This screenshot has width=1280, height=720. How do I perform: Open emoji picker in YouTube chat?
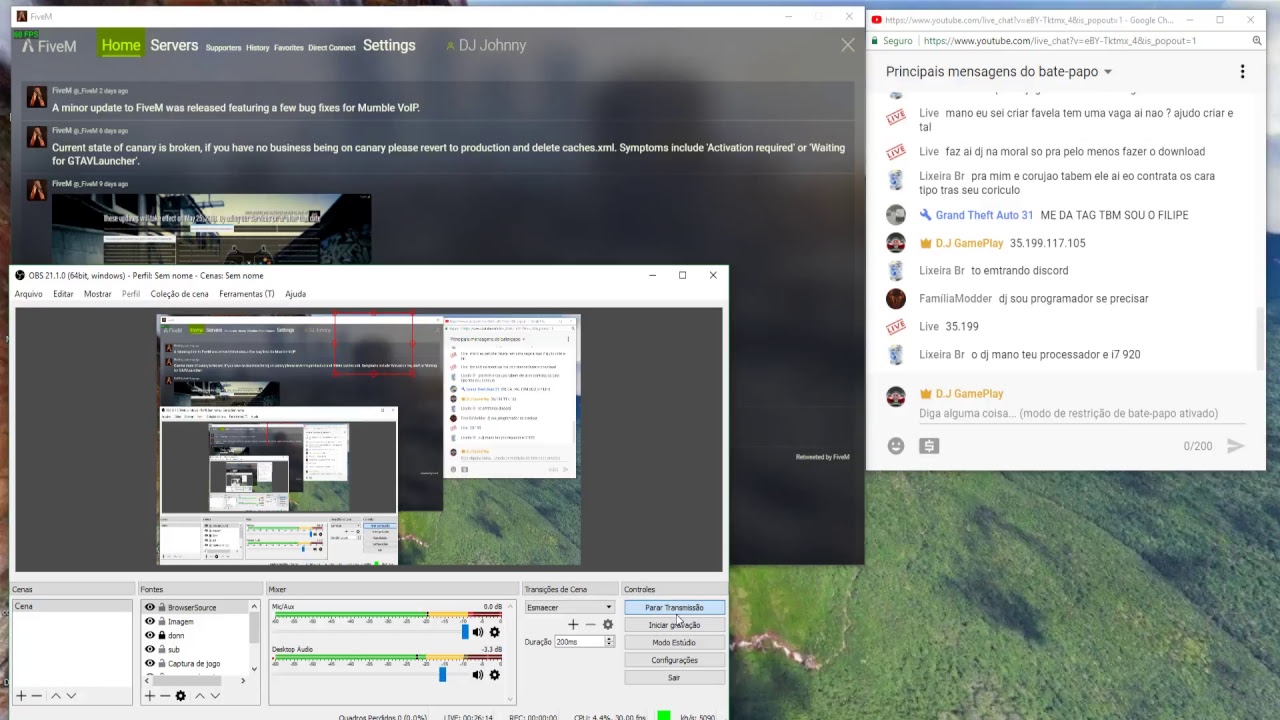[x=896, y=446]
